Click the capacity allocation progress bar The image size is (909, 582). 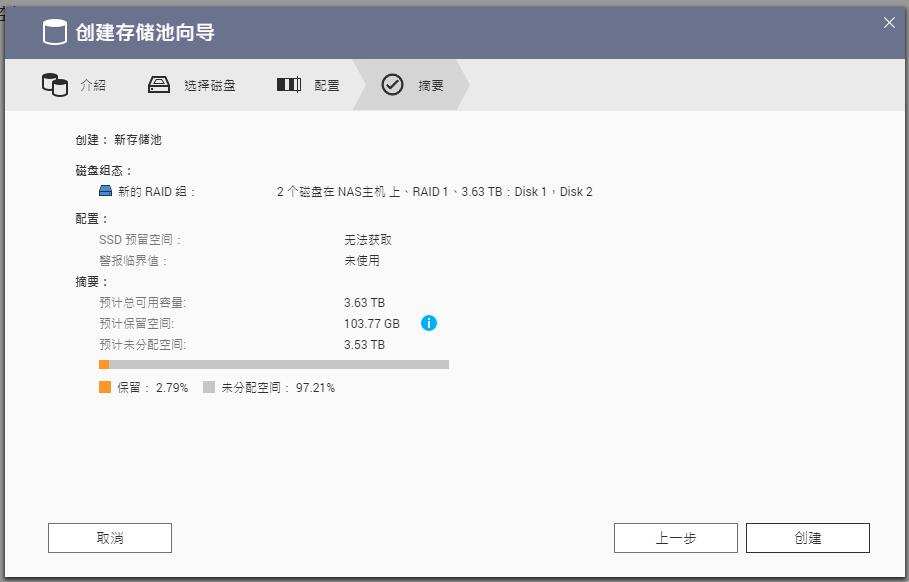pyautogui.click(x=275, y=364)
